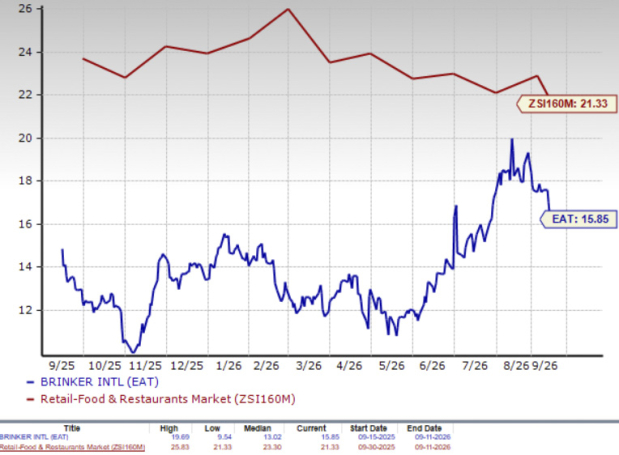Click the 16 y-axis label
The height and width of the screenshot is (455, 619).
click(x=25, y=224)
